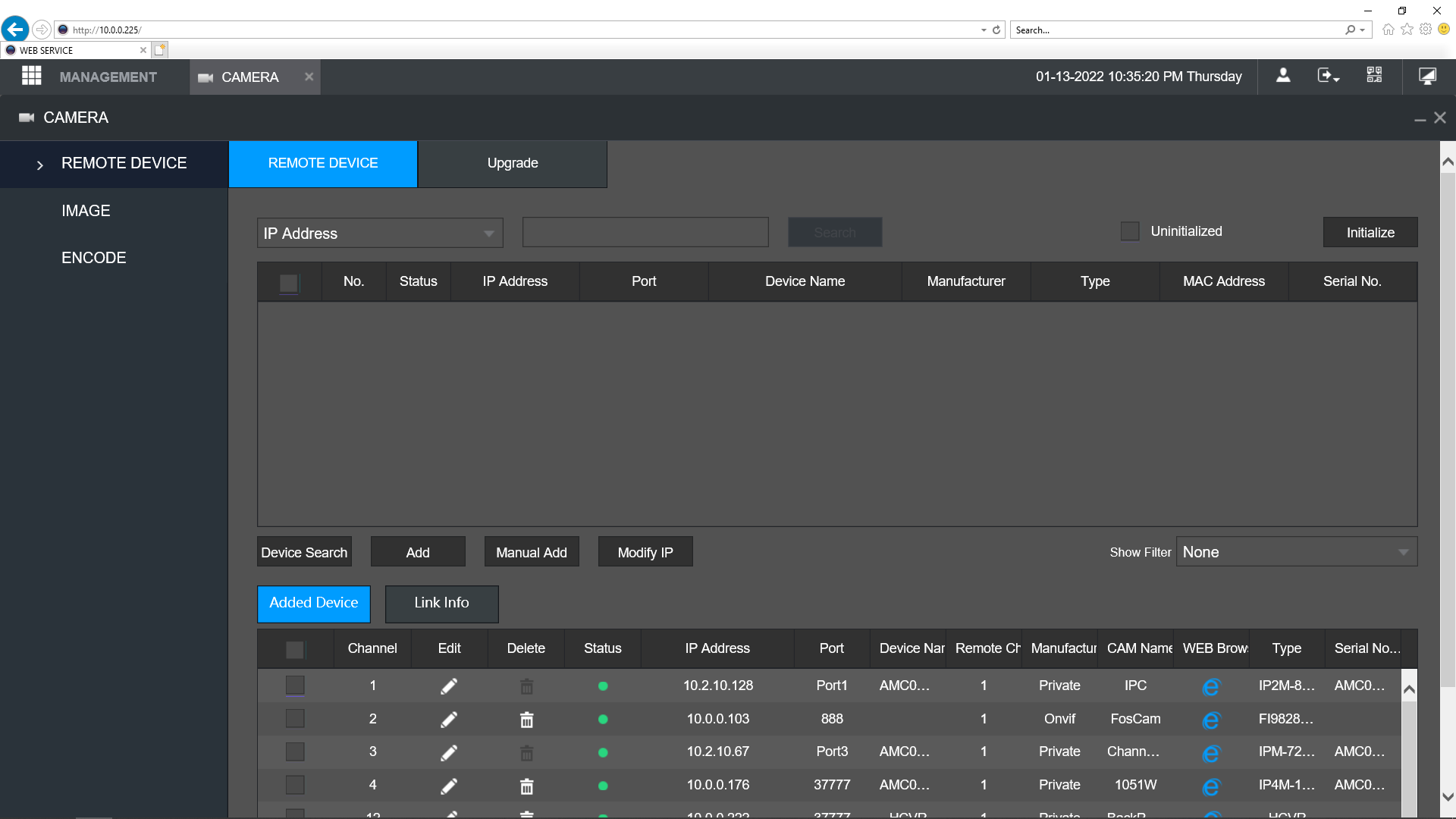
Task: Select checkbox for channel 2 row
Action: tap(295, 718)
